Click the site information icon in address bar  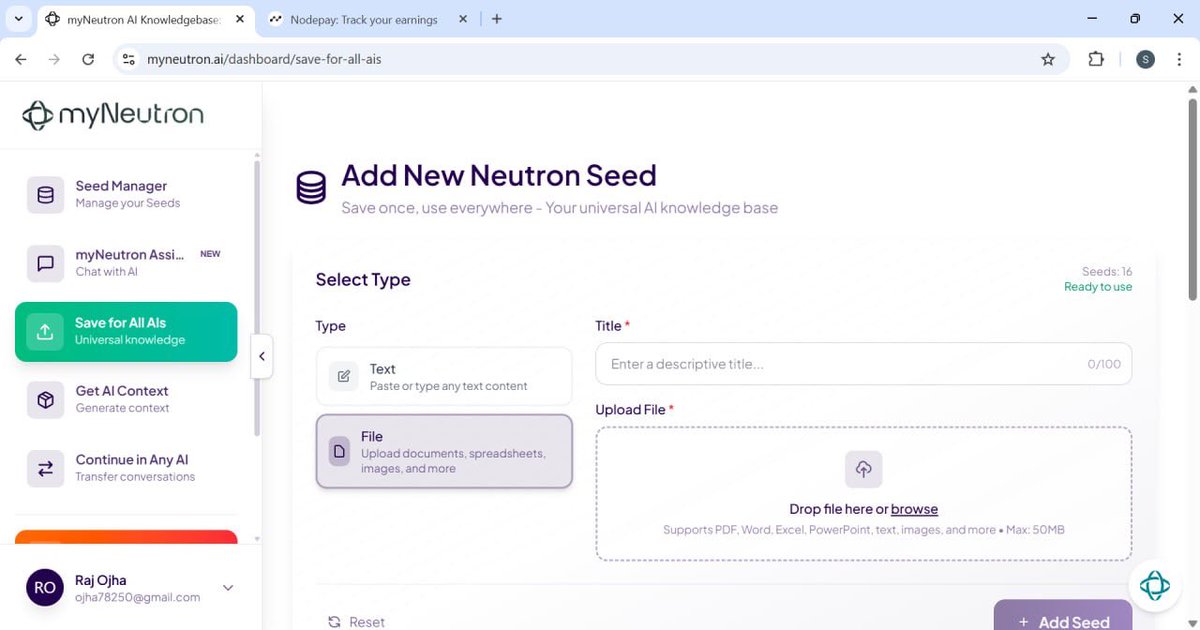(128, 59)
